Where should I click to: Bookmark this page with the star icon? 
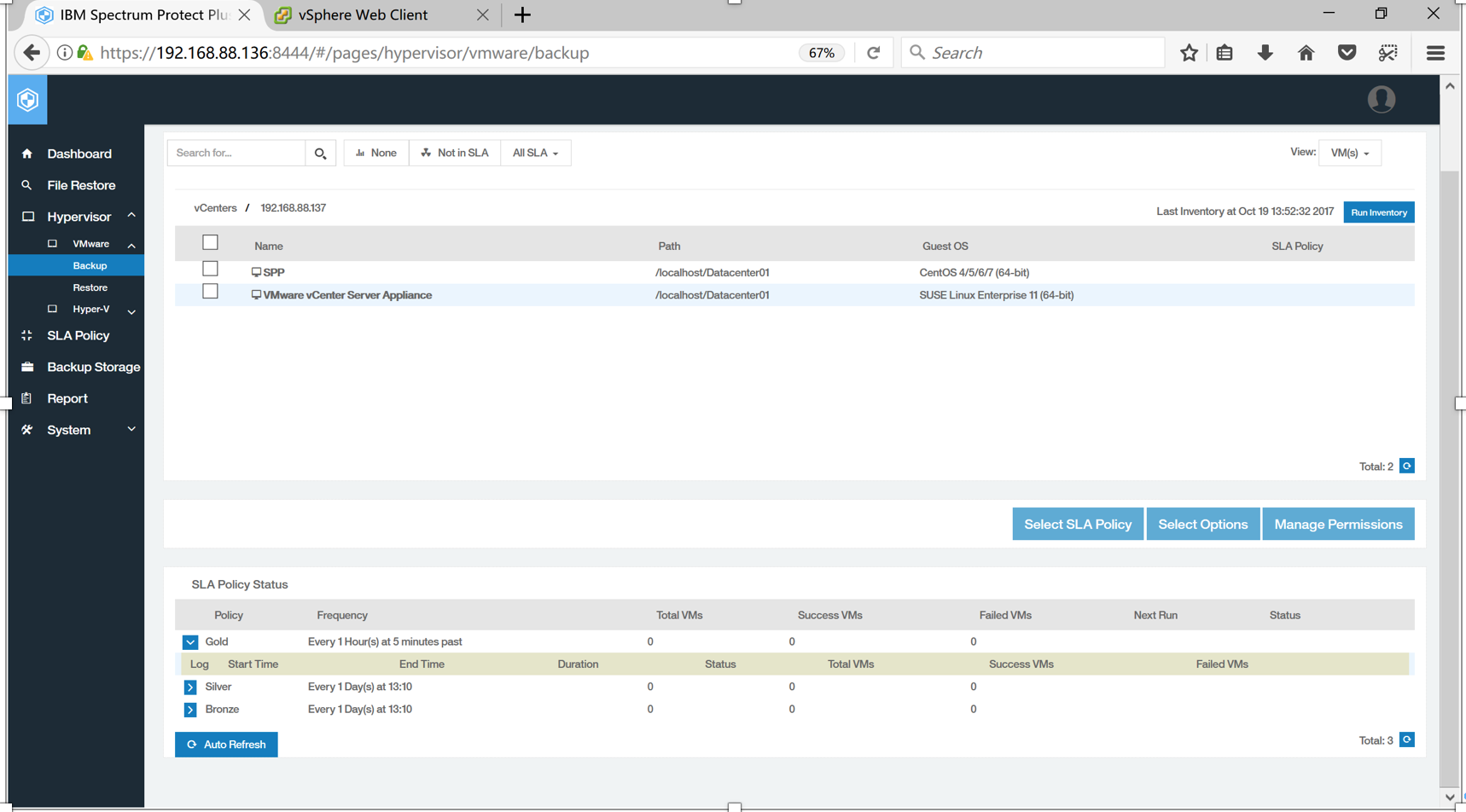tap(1189, 53)
